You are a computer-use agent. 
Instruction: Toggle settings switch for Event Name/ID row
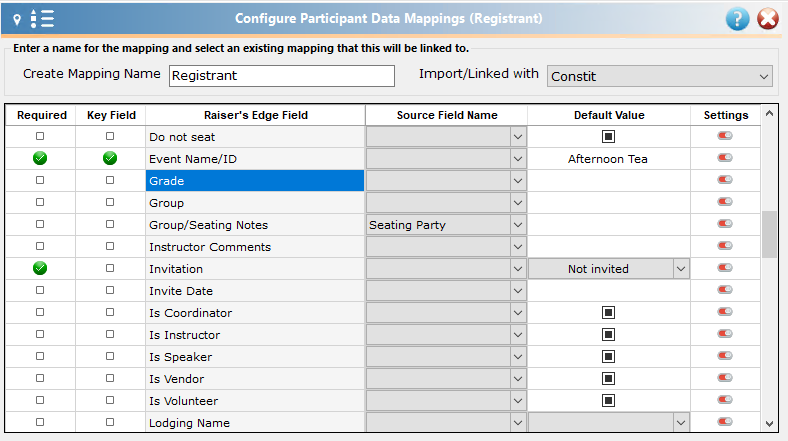pyautogui.click(x=725, y=158)
